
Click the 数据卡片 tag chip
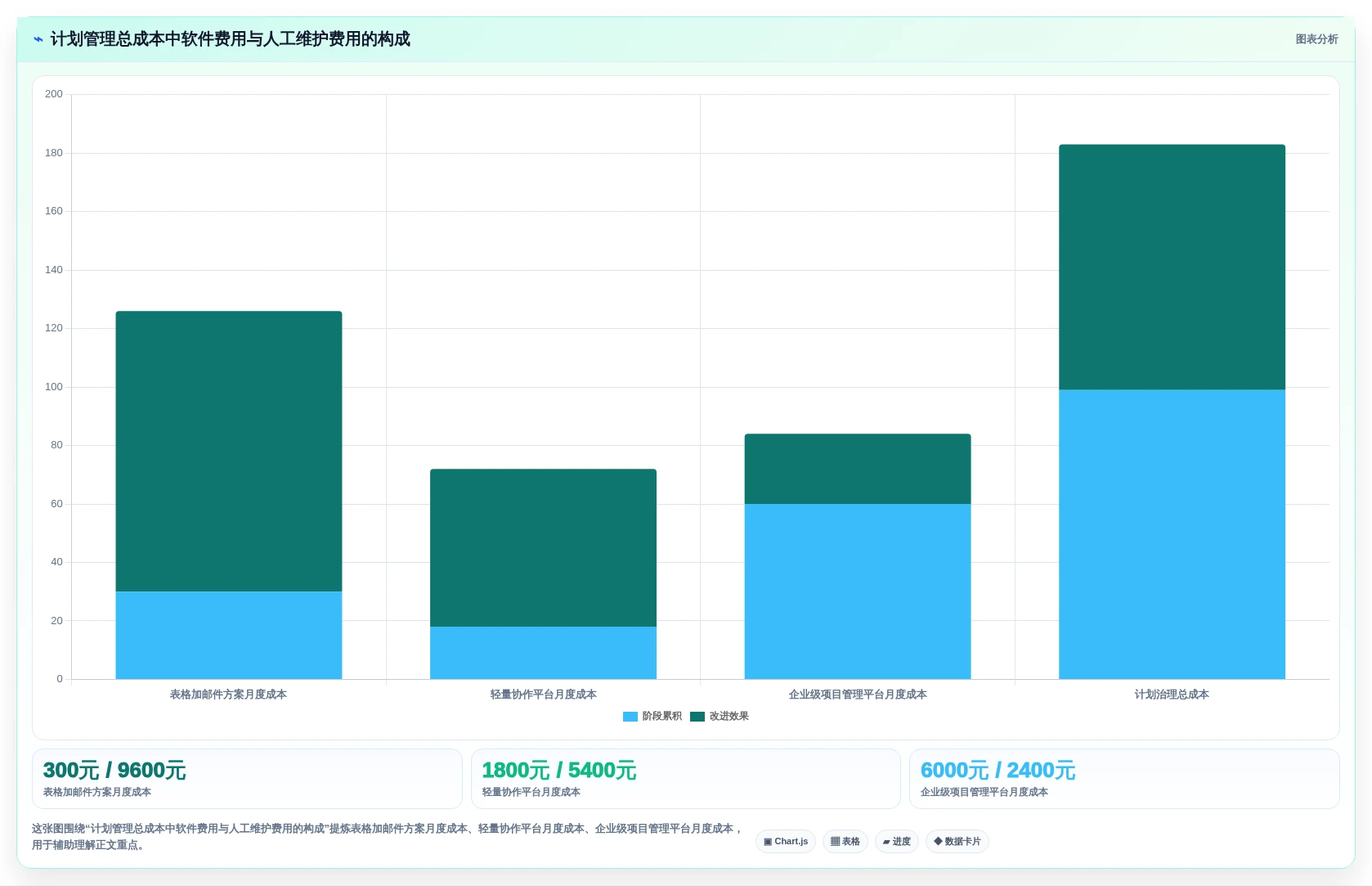(x=957, y=841)
